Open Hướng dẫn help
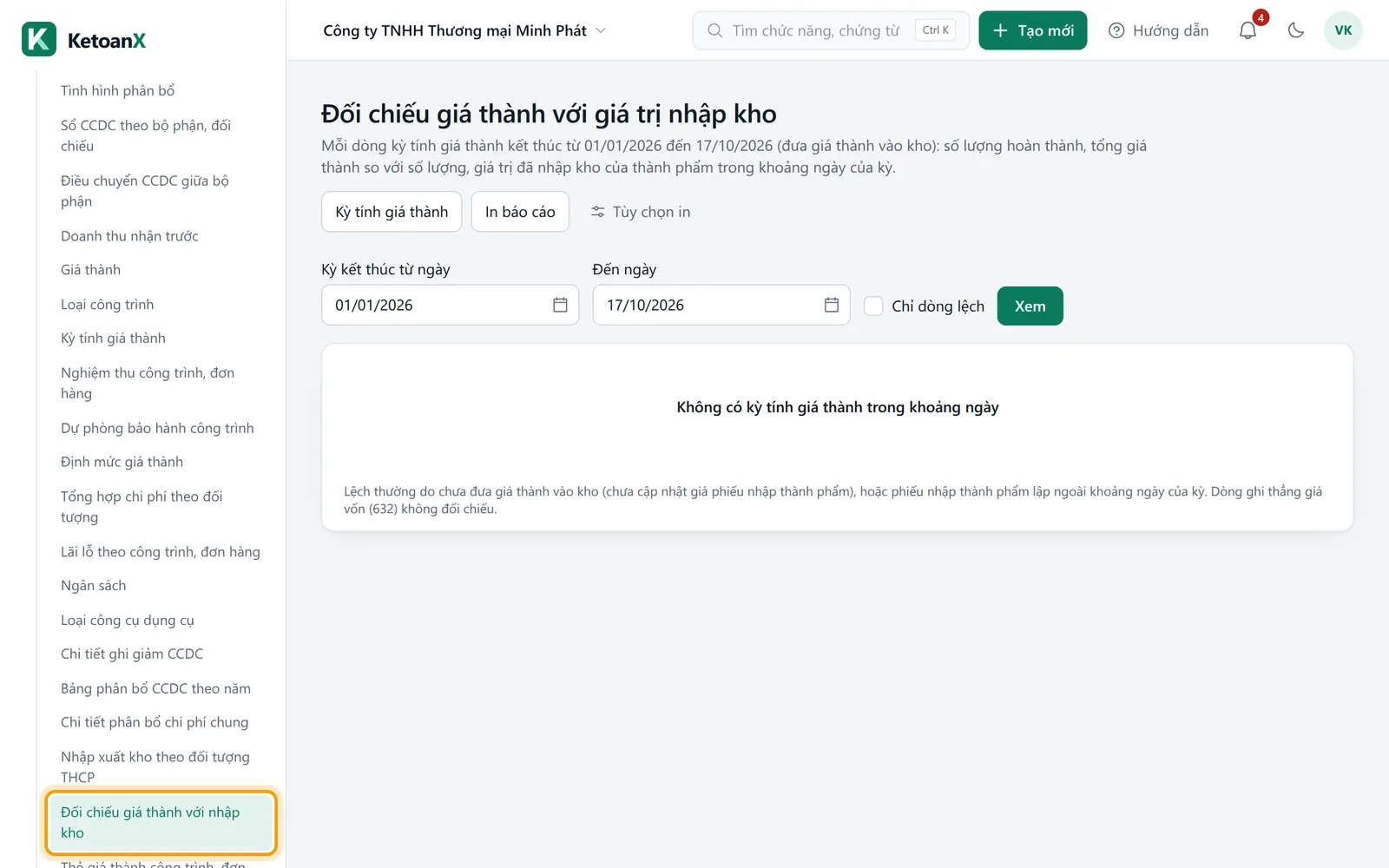 1158,30
